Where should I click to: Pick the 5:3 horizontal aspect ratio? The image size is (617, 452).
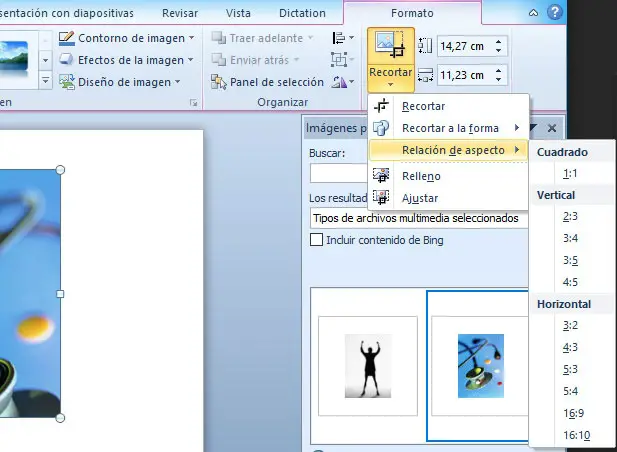[570, 369]
